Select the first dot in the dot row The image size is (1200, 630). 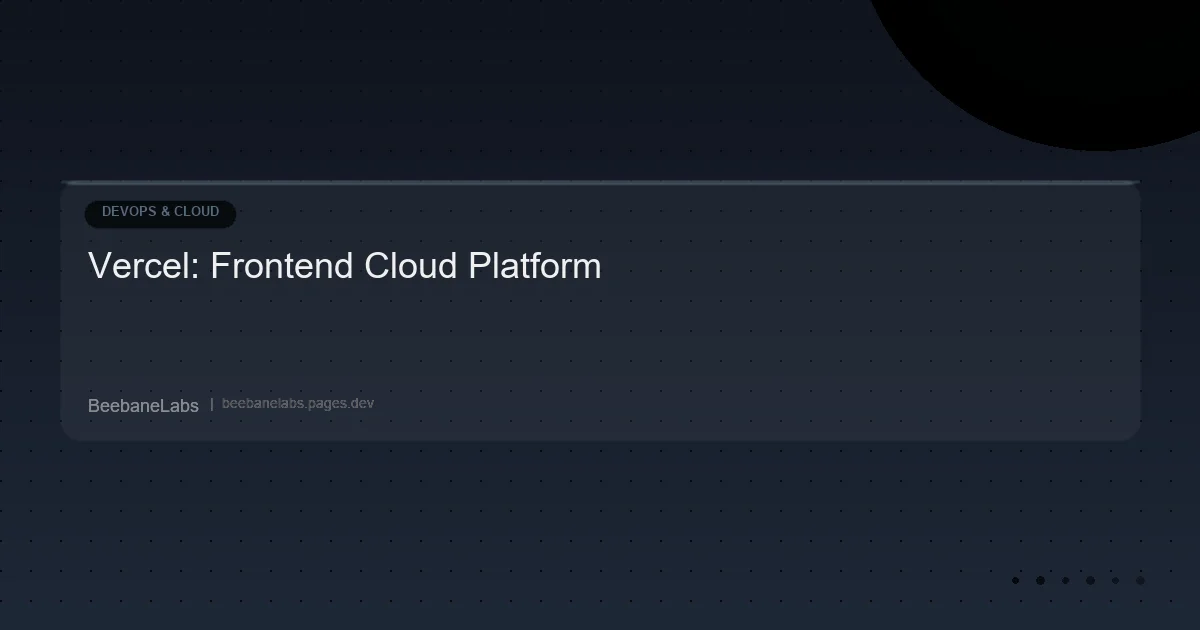click(x=1015, y=580)
